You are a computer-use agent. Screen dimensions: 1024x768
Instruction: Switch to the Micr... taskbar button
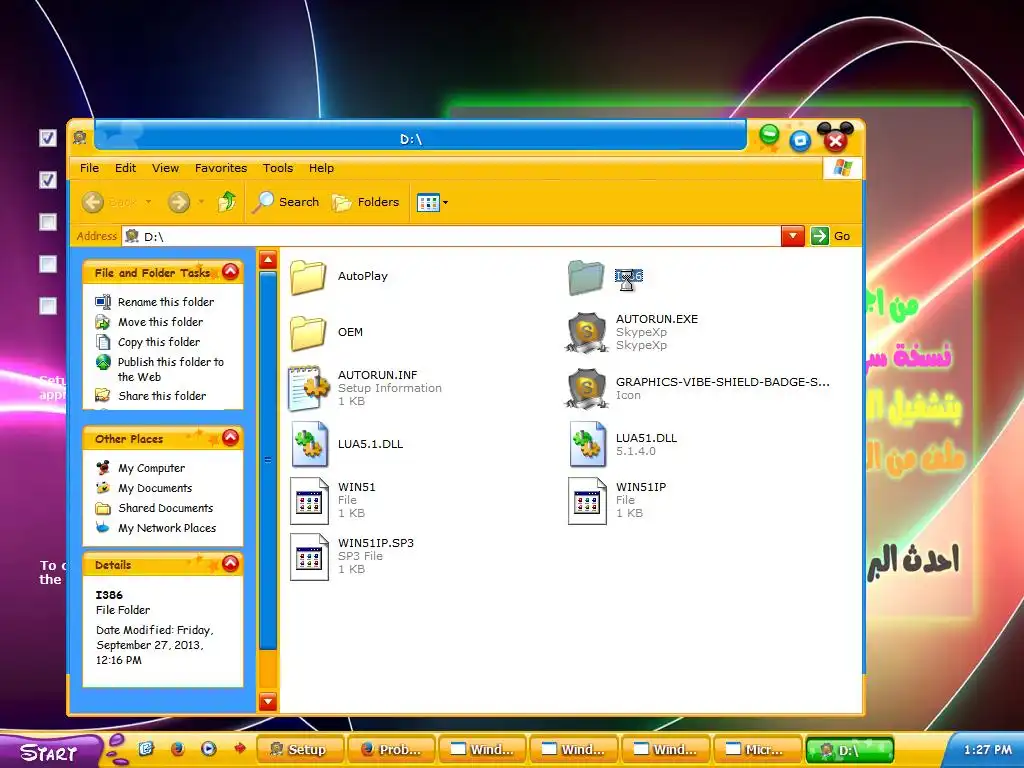[x=756, y=749]
